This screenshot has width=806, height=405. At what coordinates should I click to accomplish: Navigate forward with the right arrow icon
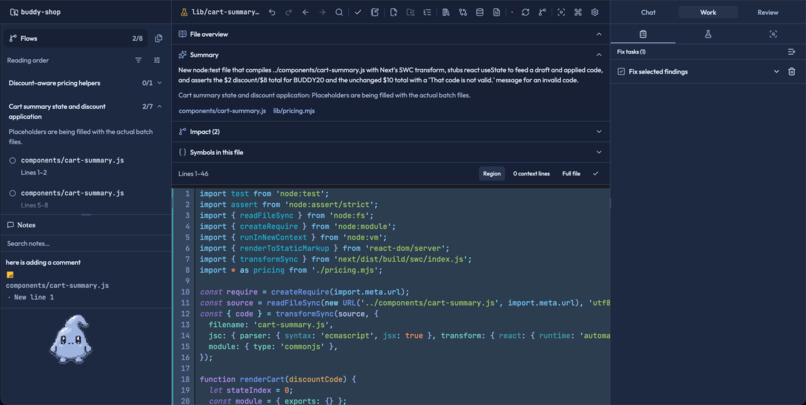[322, 12]
